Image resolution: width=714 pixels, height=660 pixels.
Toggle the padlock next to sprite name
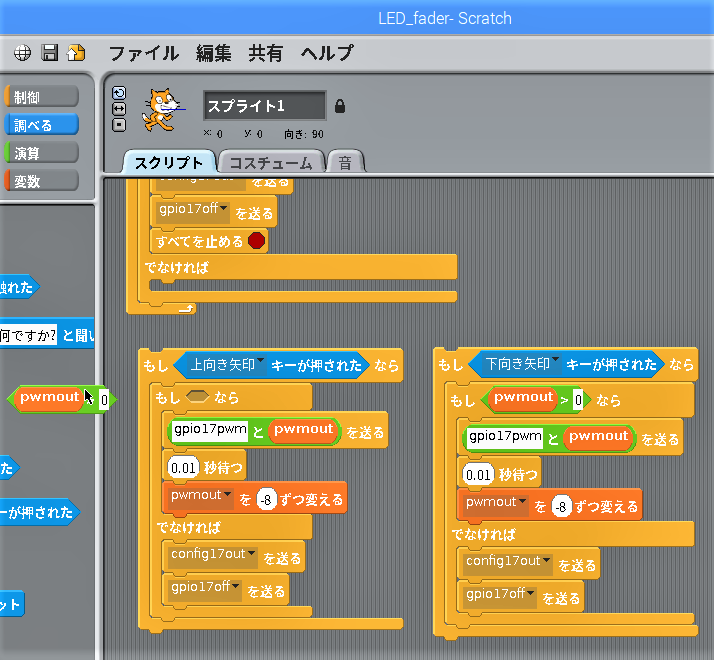coord(340,106)
